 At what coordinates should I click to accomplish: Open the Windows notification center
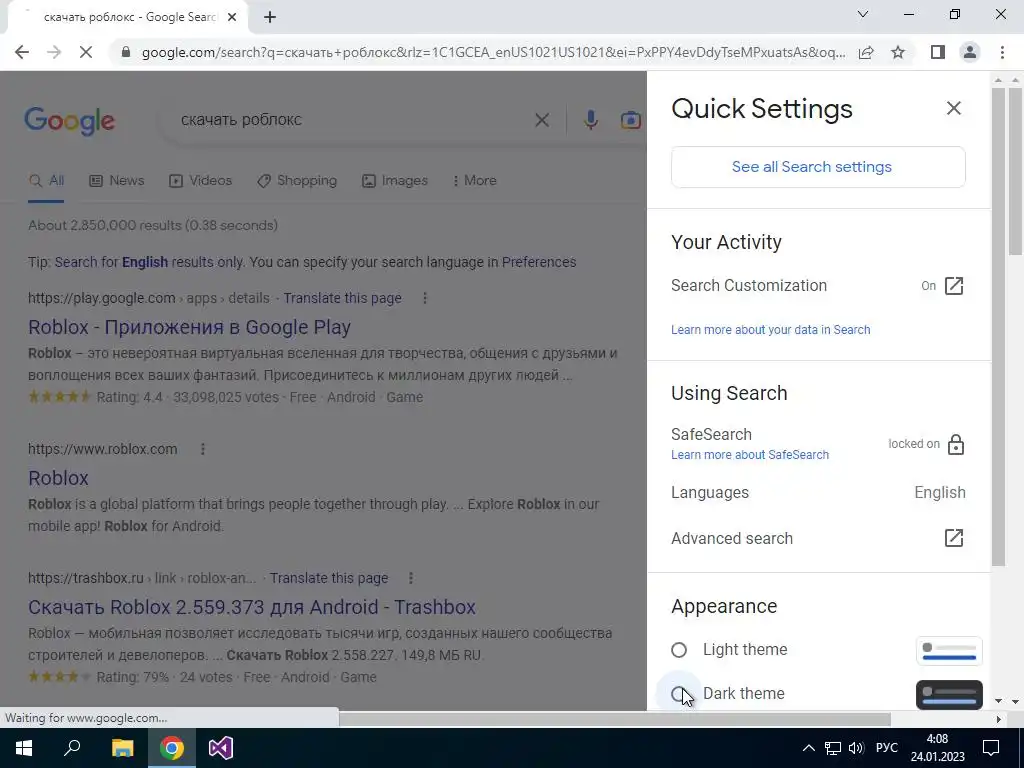click(991, 748)
